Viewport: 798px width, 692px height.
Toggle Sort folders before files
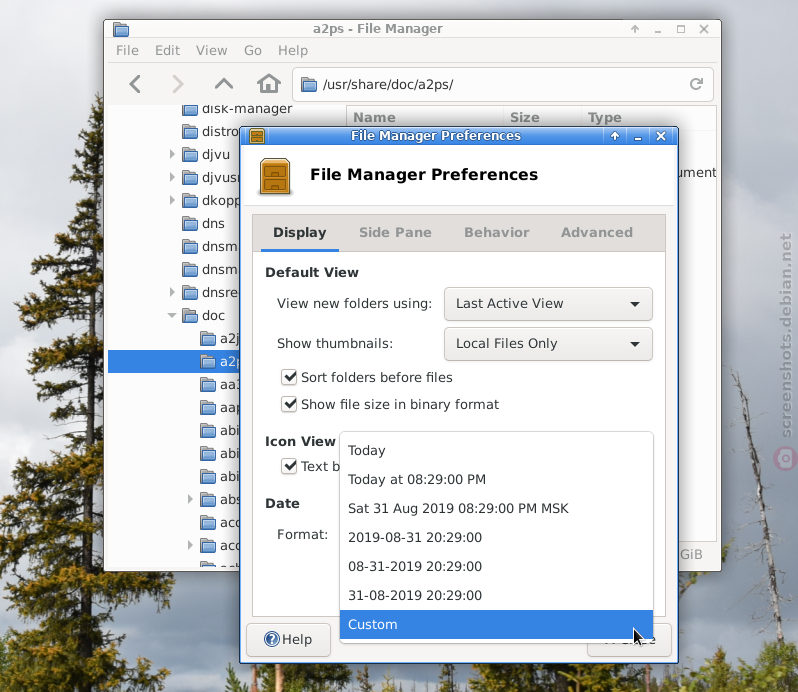point(289,377)
